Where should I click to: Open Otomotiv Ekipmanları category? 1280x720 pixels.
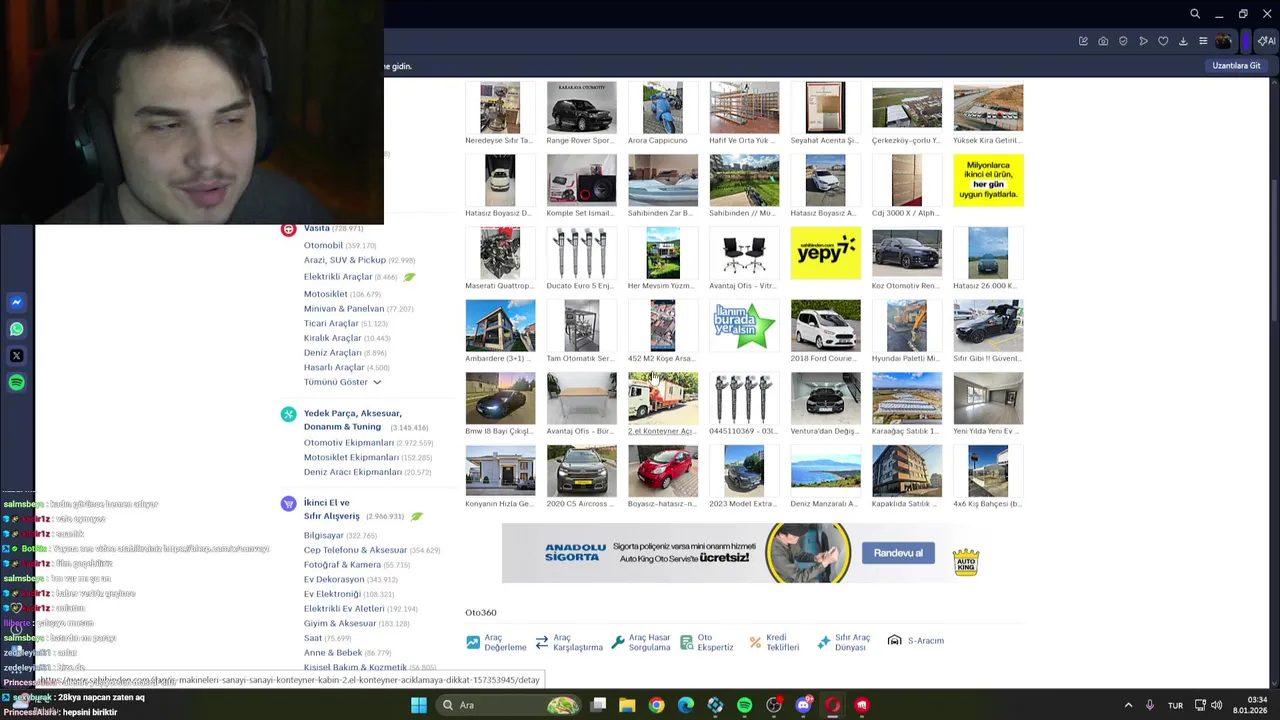pos(349,443)
